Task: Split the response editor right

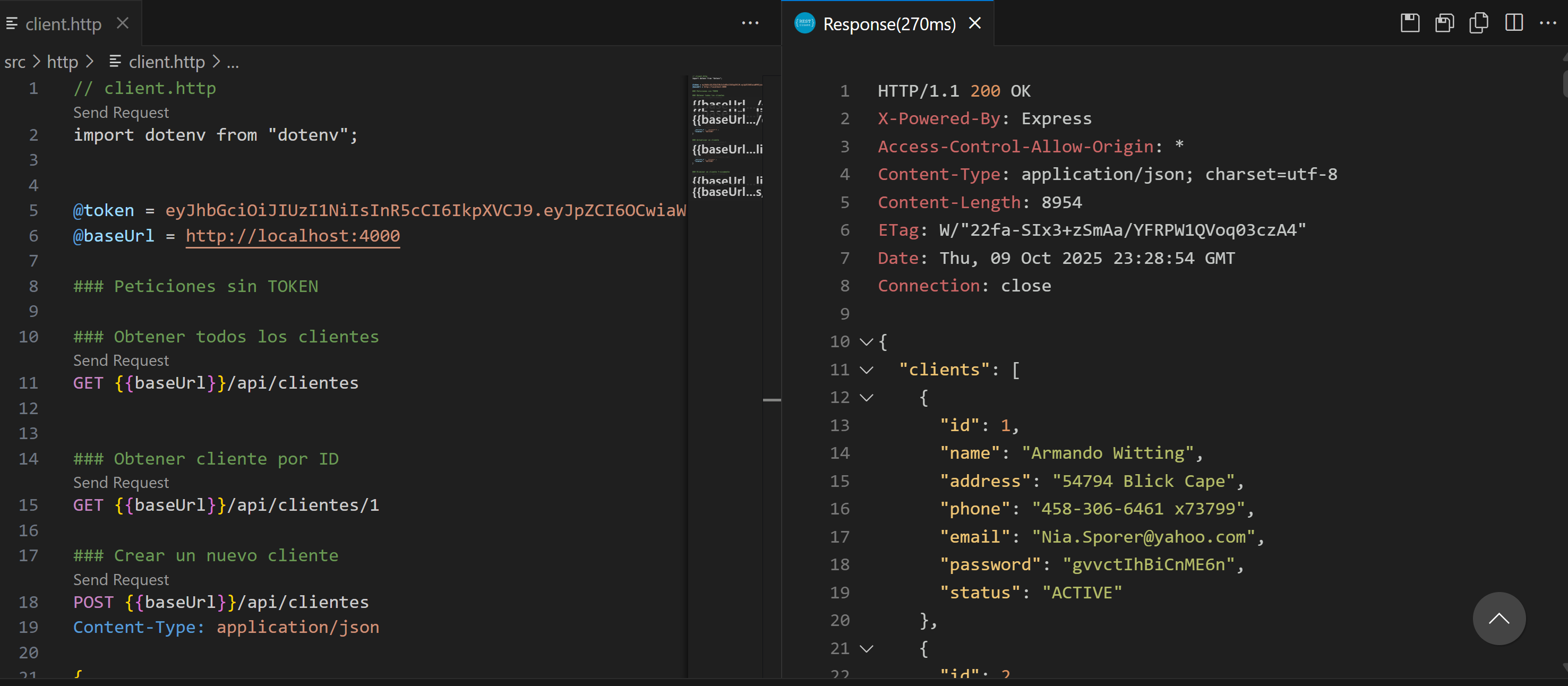Action: [x=1514, y=23]
